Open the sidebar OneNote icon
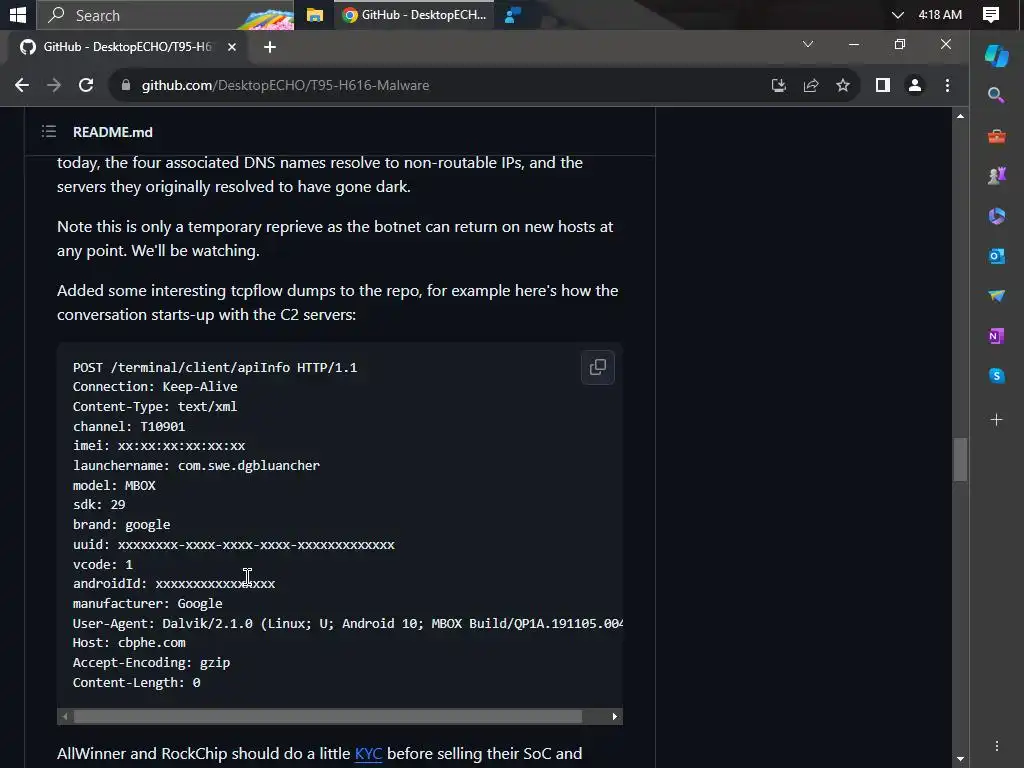Viewport: 1024px width, 768px height. (997, 336)
